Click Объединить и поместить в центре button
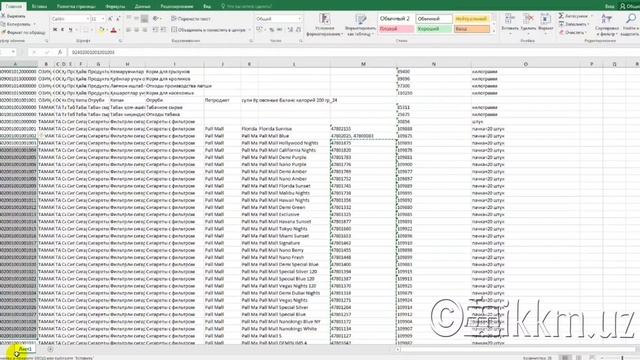Viewport: 640px width, 360px height. pos(208,30)
